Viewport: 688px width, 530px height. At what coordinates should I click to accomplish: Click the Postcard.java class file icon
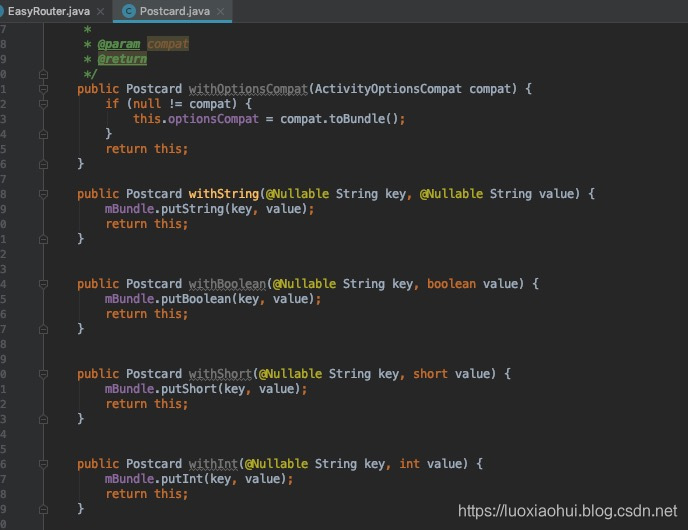point(129,11)
